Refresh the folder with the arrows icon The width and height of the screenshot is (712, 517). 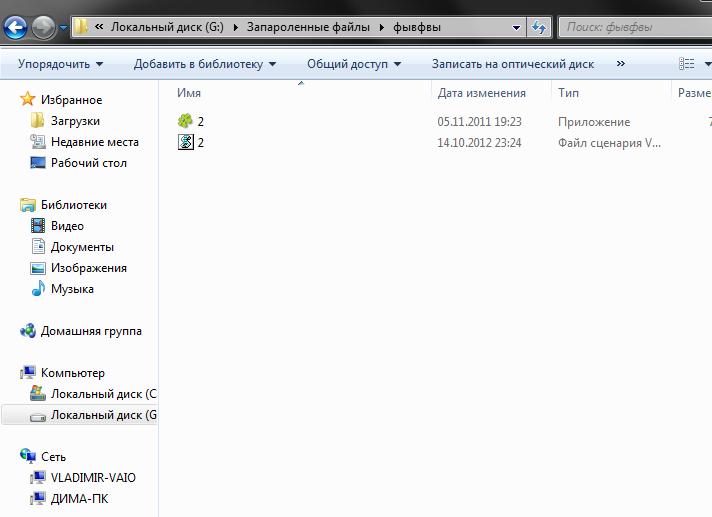click(x=539, y=27)
